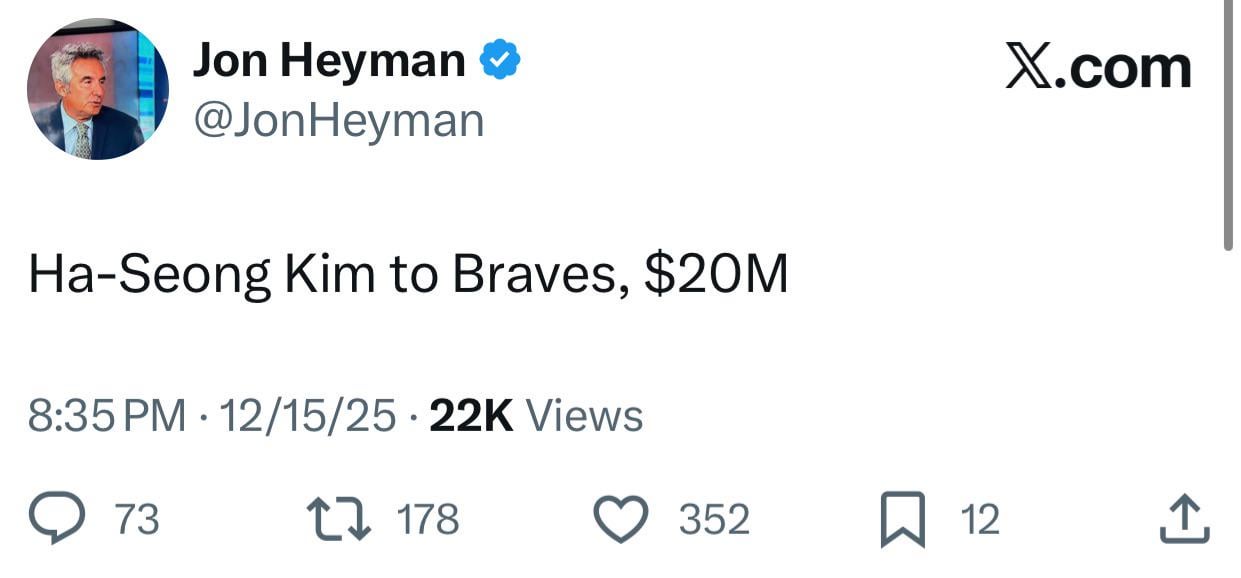The image size is (1241, 578).
Task: Click the Views label next to 22K
Action: [x=588, y=412]
